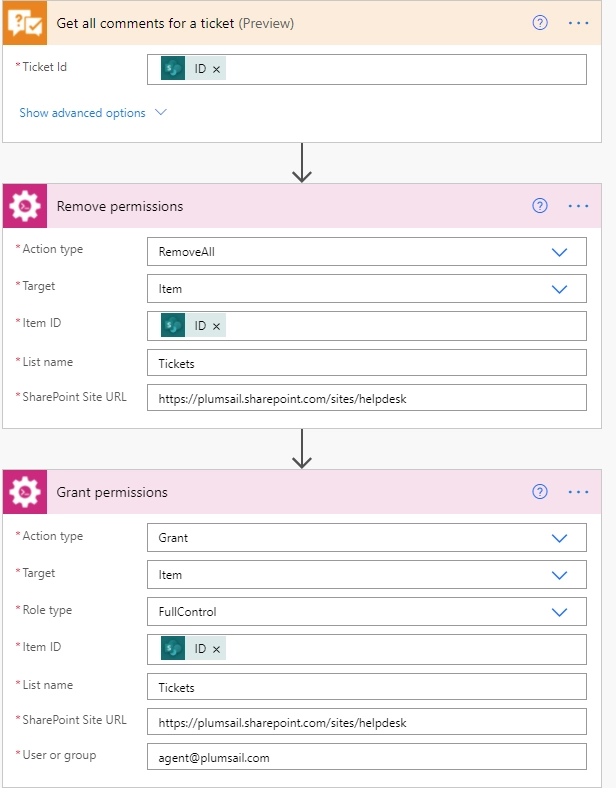Viewport: 616px width, 788px height.
Task: Click the Grant permissions gear icon
Action: tap(25, 492)
